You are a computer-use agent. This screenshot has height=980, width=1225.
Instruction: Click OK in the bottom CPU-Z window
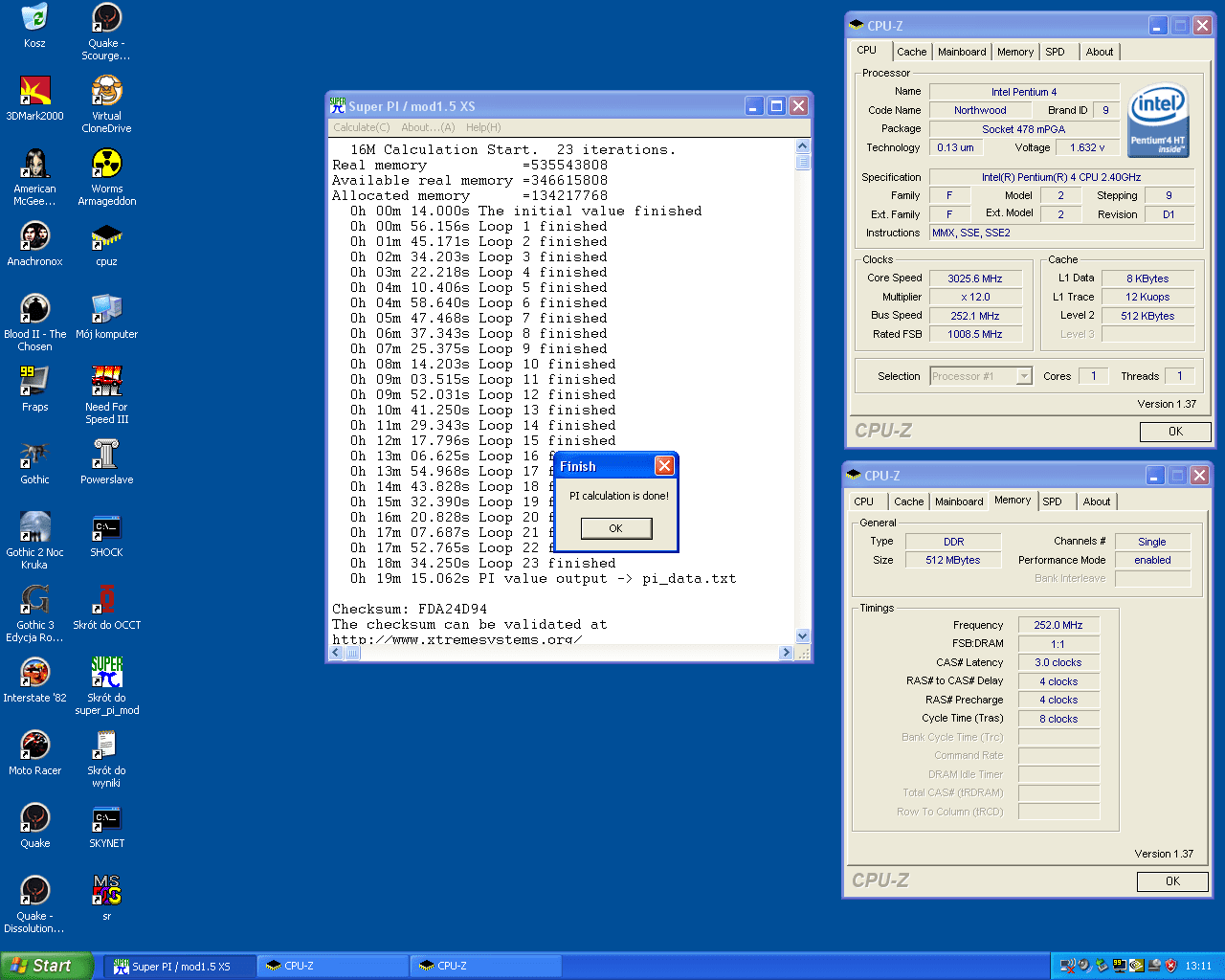[1172, 881]
